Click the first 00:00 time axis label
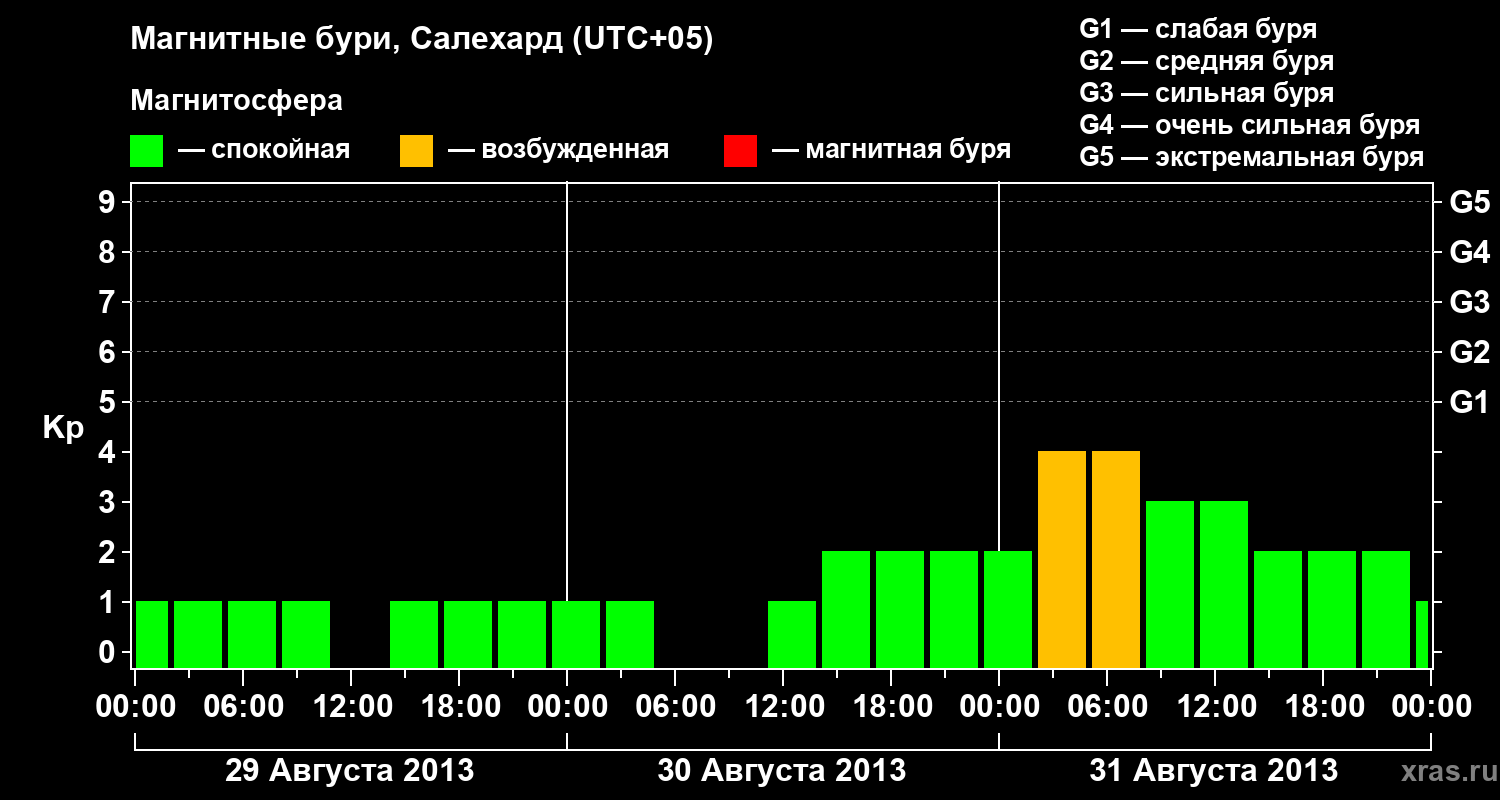 pos(136,707)
